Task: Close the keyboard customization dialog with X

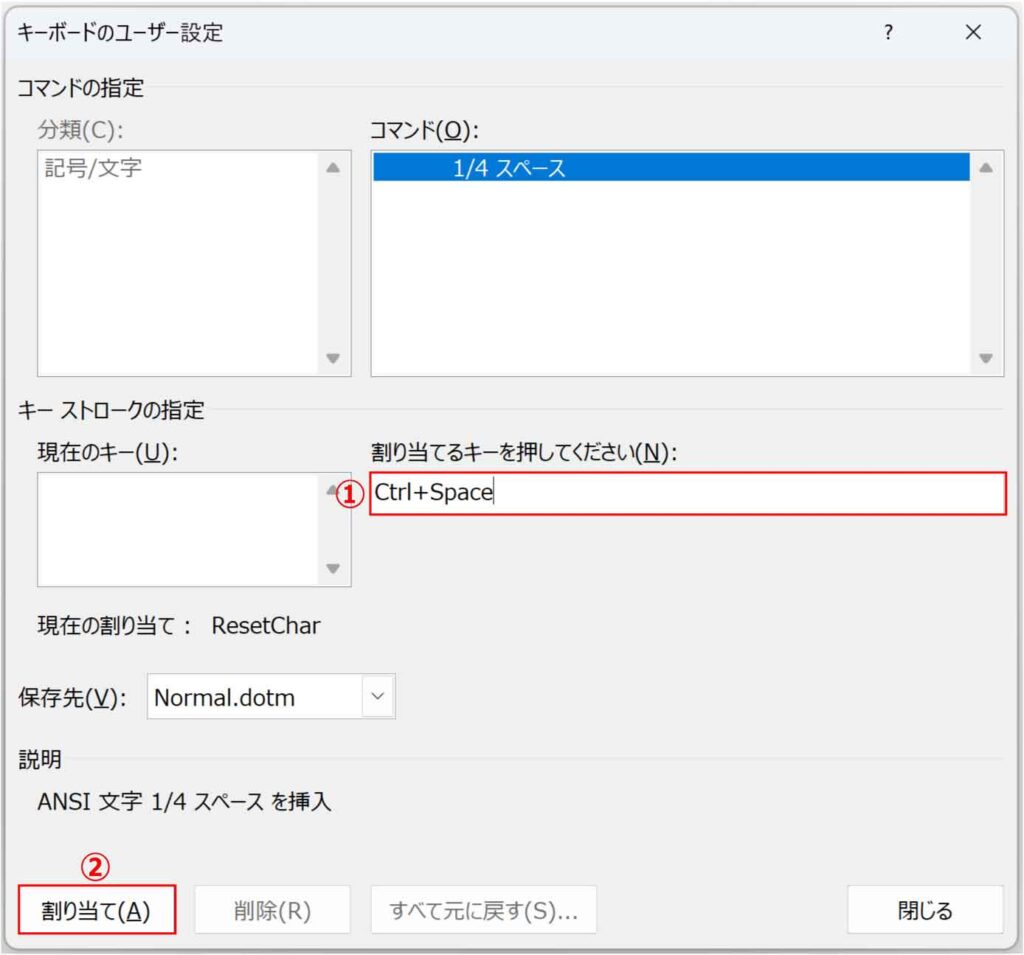Action: (973, 32)
